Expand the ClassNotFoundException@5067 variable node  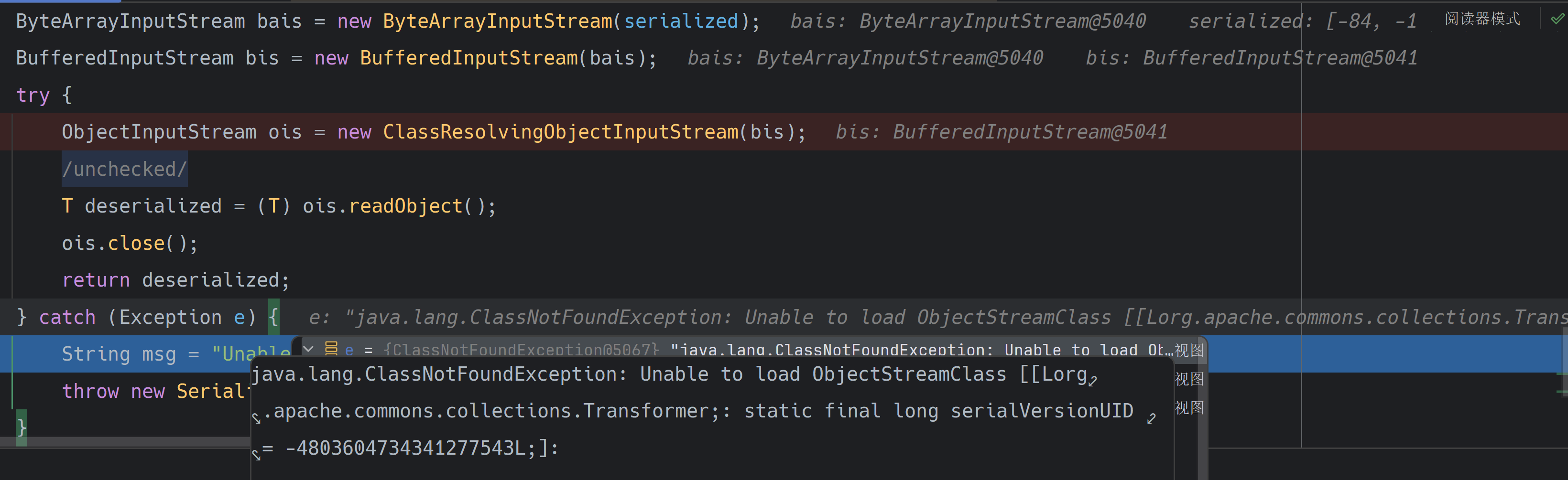coord(308,349)
